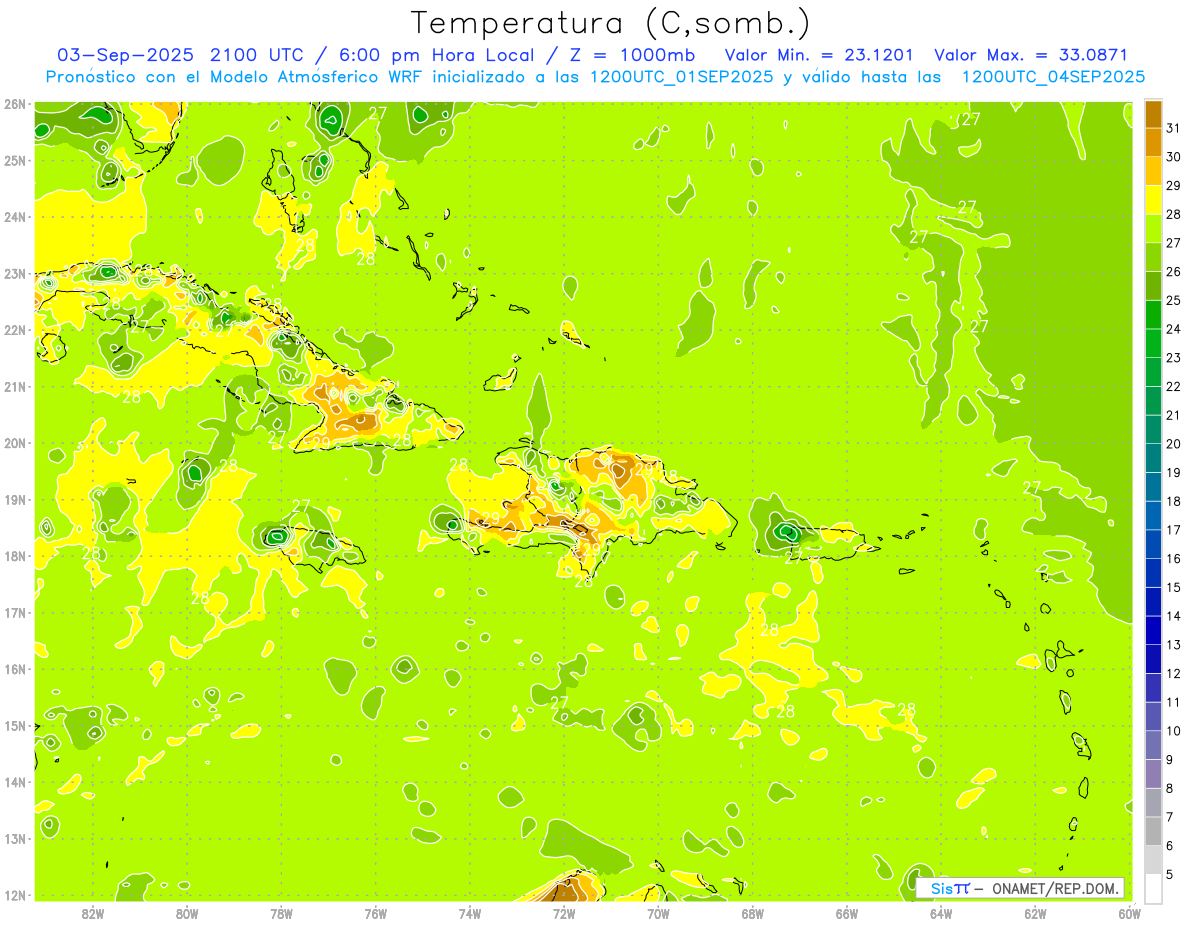This screenshot has height=927, width=1200.
Task: Click the colorbar value label "22"
Action: (1173, 386)
